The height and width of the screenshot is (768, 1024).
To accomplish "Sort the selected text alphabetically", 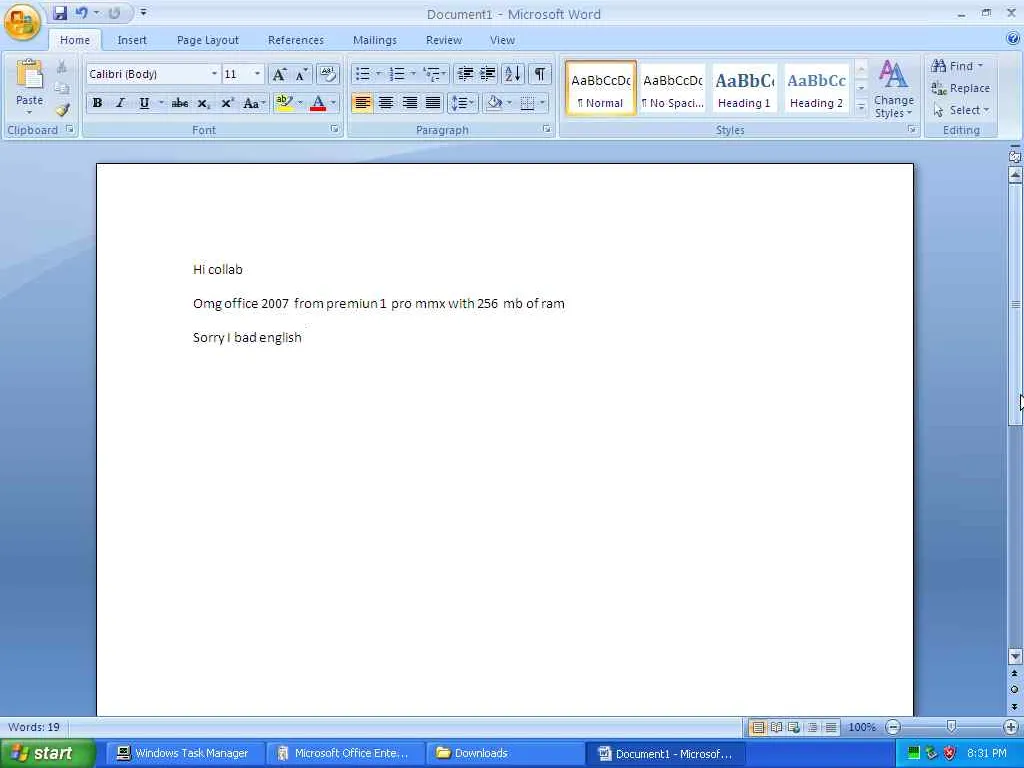I will click(x=513, y=74).
